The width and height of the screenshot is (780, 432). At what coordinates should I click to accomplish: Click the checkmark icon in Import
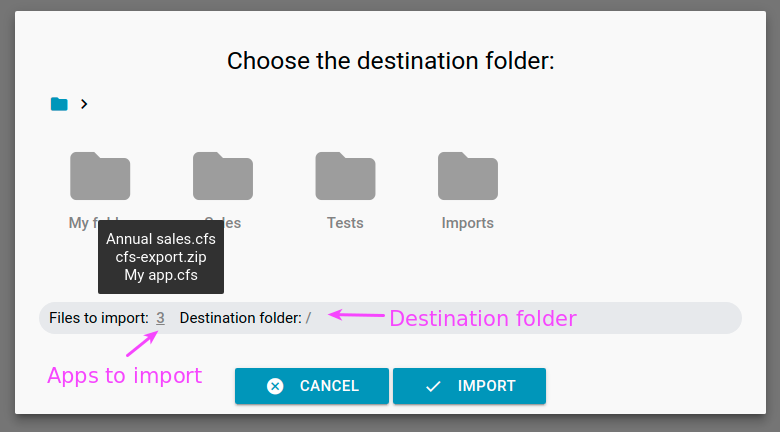point(433,386)
